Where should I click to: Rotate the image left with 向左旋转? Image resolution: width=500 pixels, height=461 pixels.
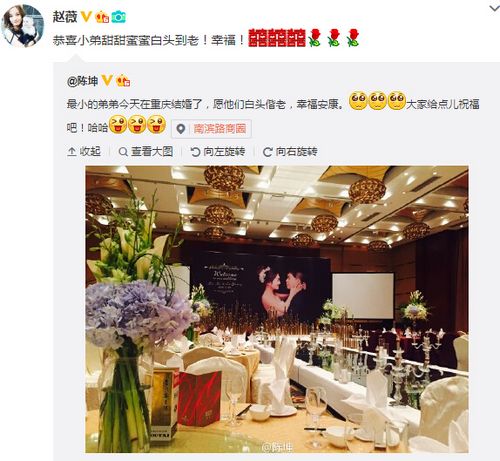(218, 152)
